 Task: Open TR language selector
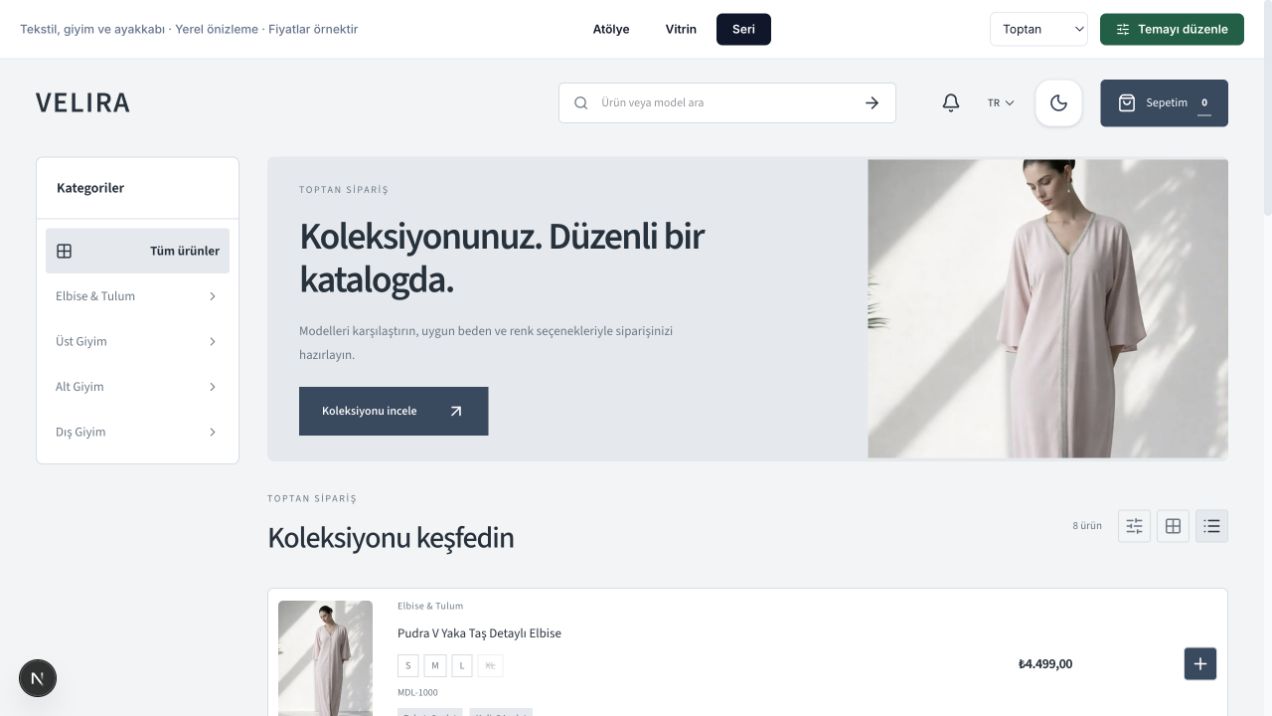pyautogui.click(x=1000, y=103)
